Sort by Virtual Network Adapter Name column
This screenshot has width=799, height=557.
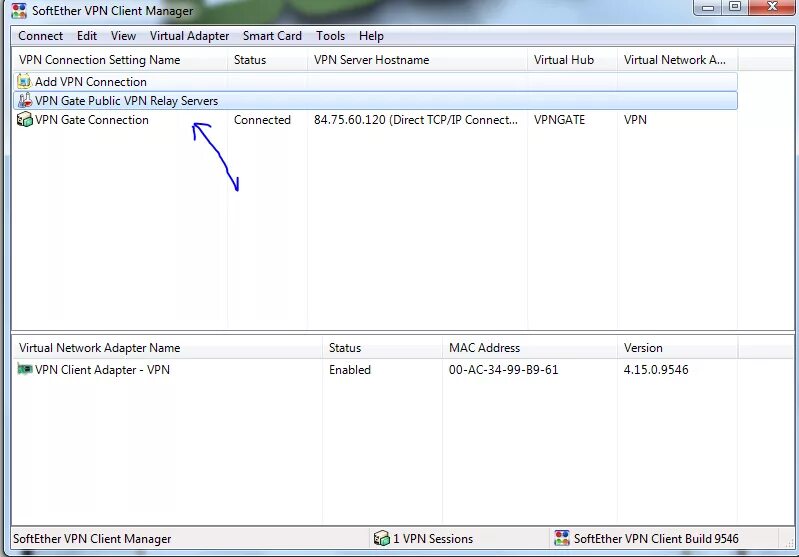click(x=168, y=348)
